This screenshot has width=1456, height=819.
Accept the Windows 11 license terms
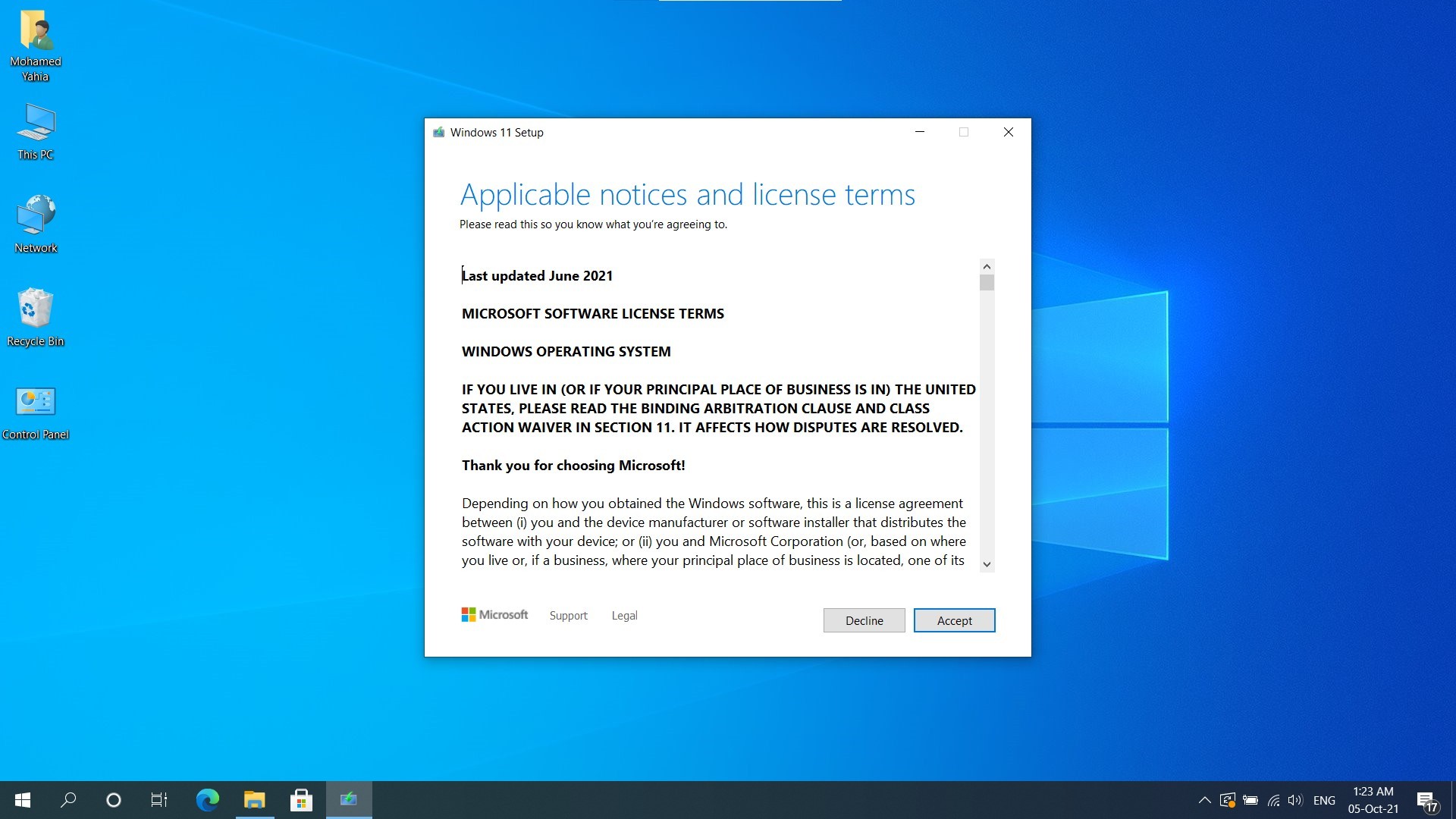coord(954,620)
